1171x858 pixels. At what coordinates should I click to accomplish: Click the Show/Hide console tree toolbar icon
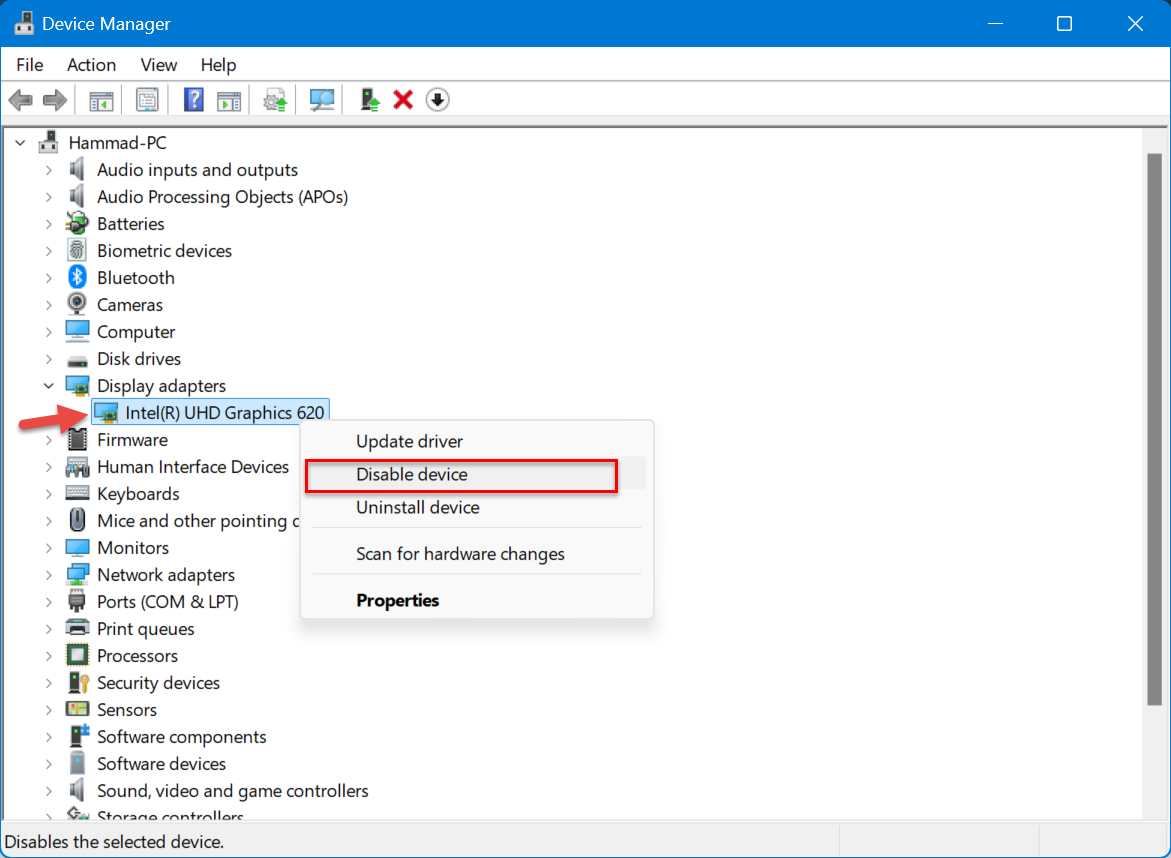coord(101,100)
